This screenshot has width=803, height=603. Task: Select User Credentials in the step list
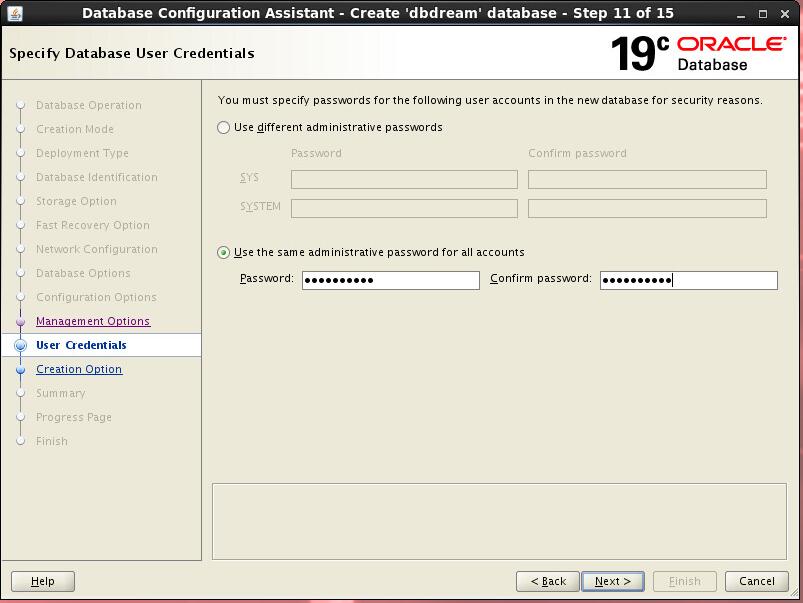click(x=81, y=345)
